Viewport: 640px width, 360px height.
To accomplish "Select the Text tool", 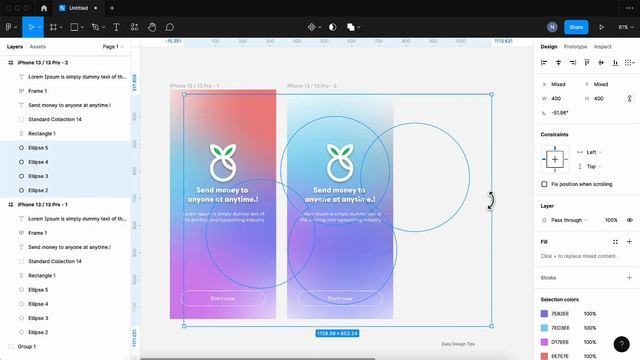I will click(116, 27).
